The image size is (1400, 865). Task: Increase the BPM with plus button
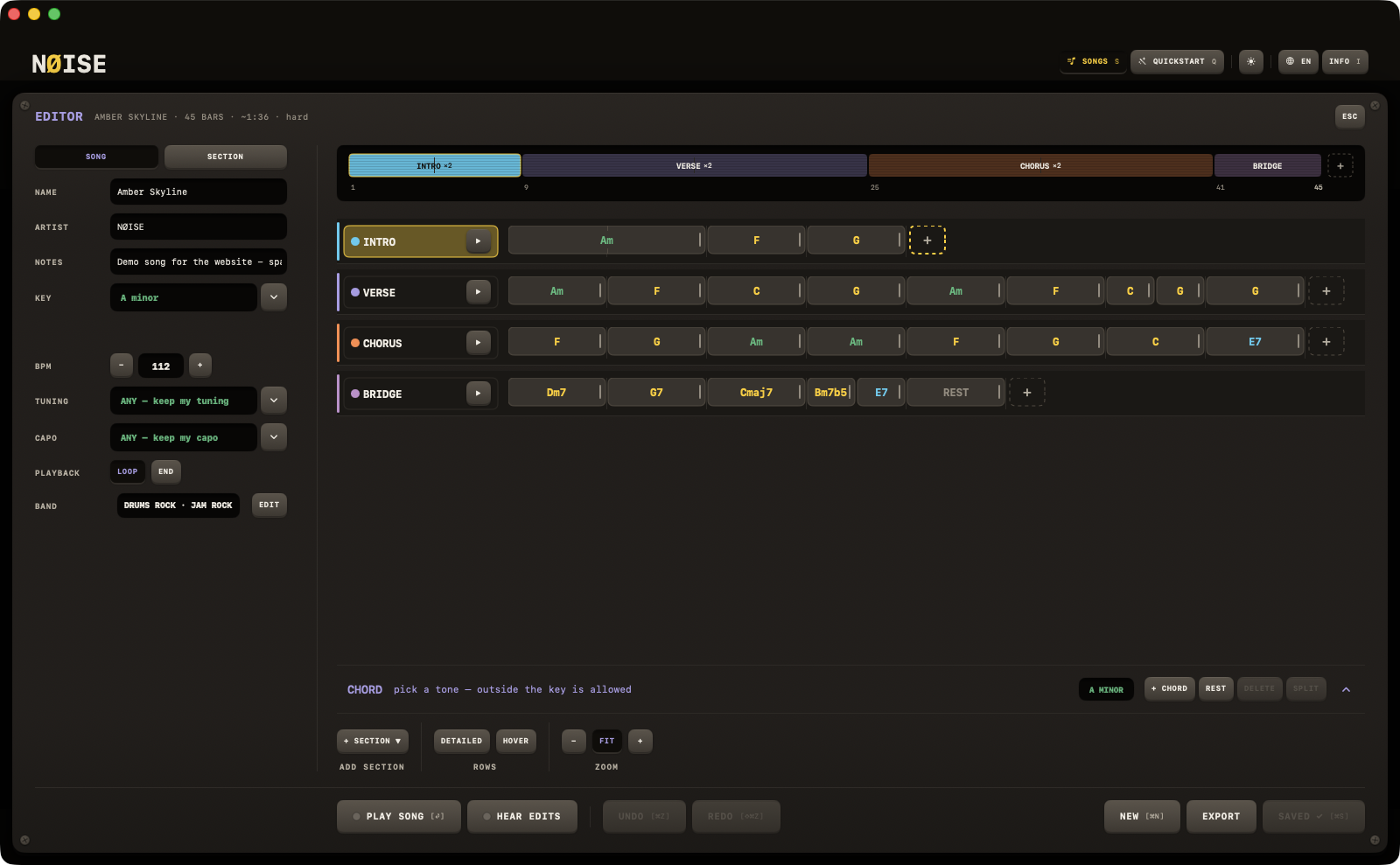point(200,366)
